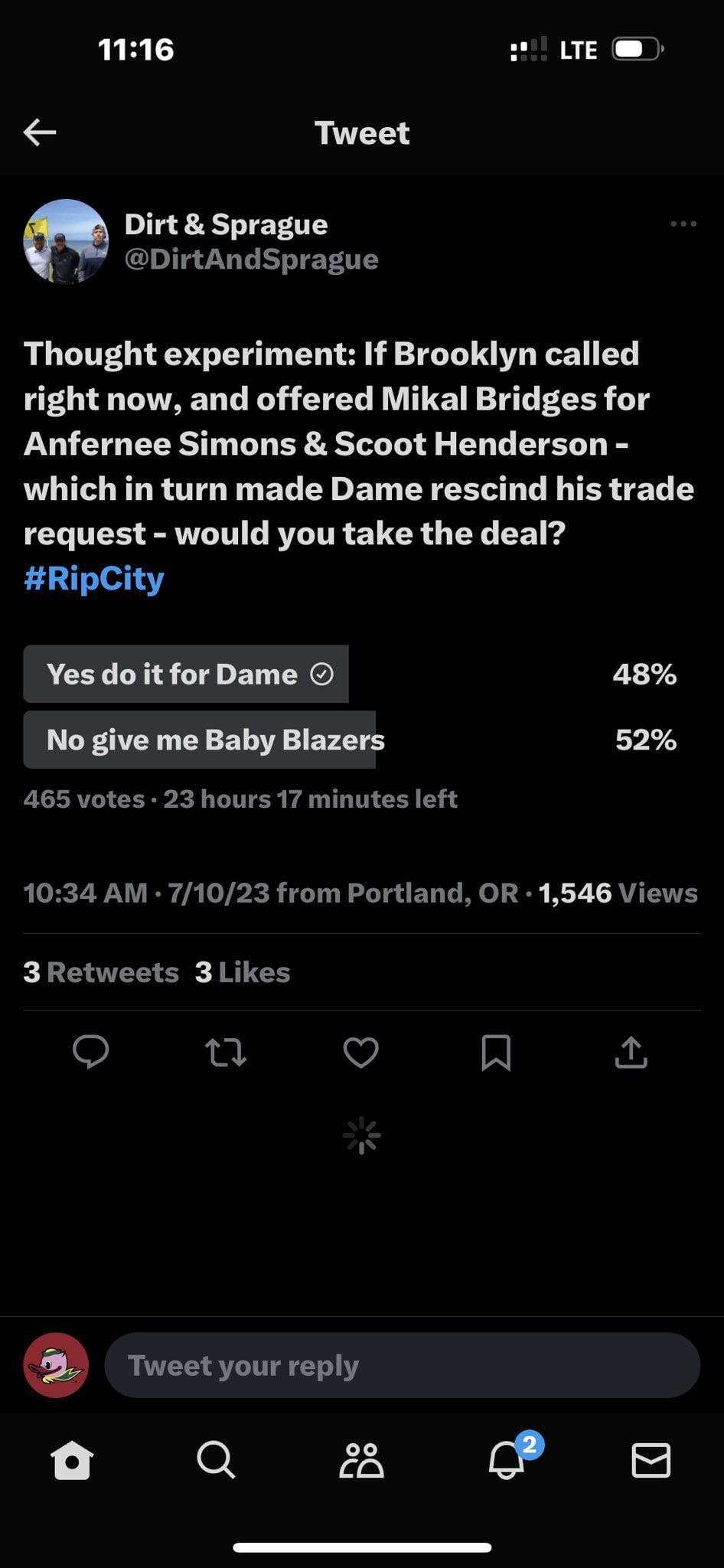Select poll option No give me Baby Blazers
Image resolution: width=724 pixels, height=1568 pixels.
pos(200,740)
